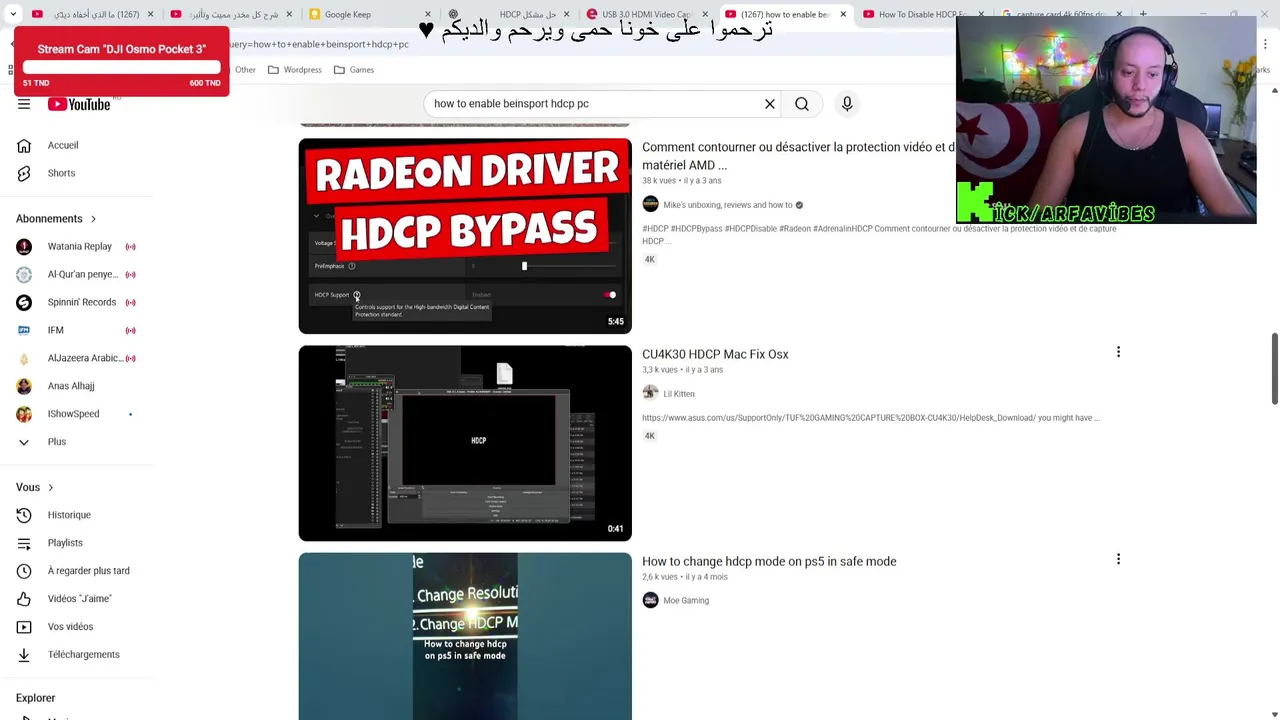Click the magnifying glass search button
The height and width of the screenshot is (720, 1280).
[802, 104]
